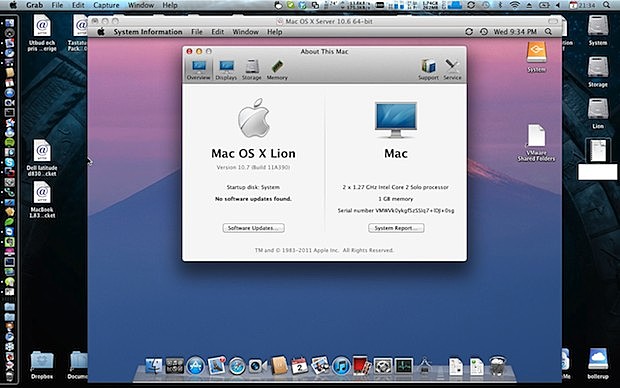This screenshot has height=388, width=620.
Task: Click the Time Machine icon in guest menu bar
Action: (x=484, y=32)
